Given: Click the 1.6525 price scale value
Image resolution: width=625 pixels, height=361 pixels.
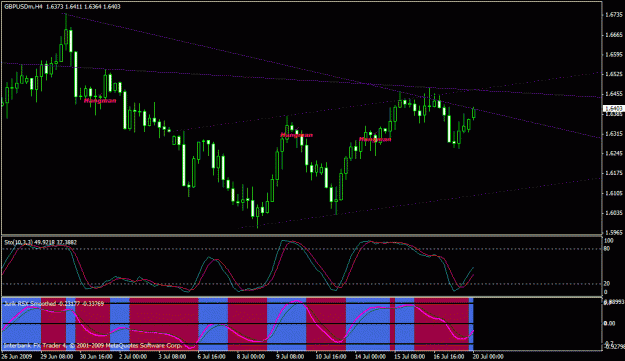Looking at the screenshot, I should (614, 75).
